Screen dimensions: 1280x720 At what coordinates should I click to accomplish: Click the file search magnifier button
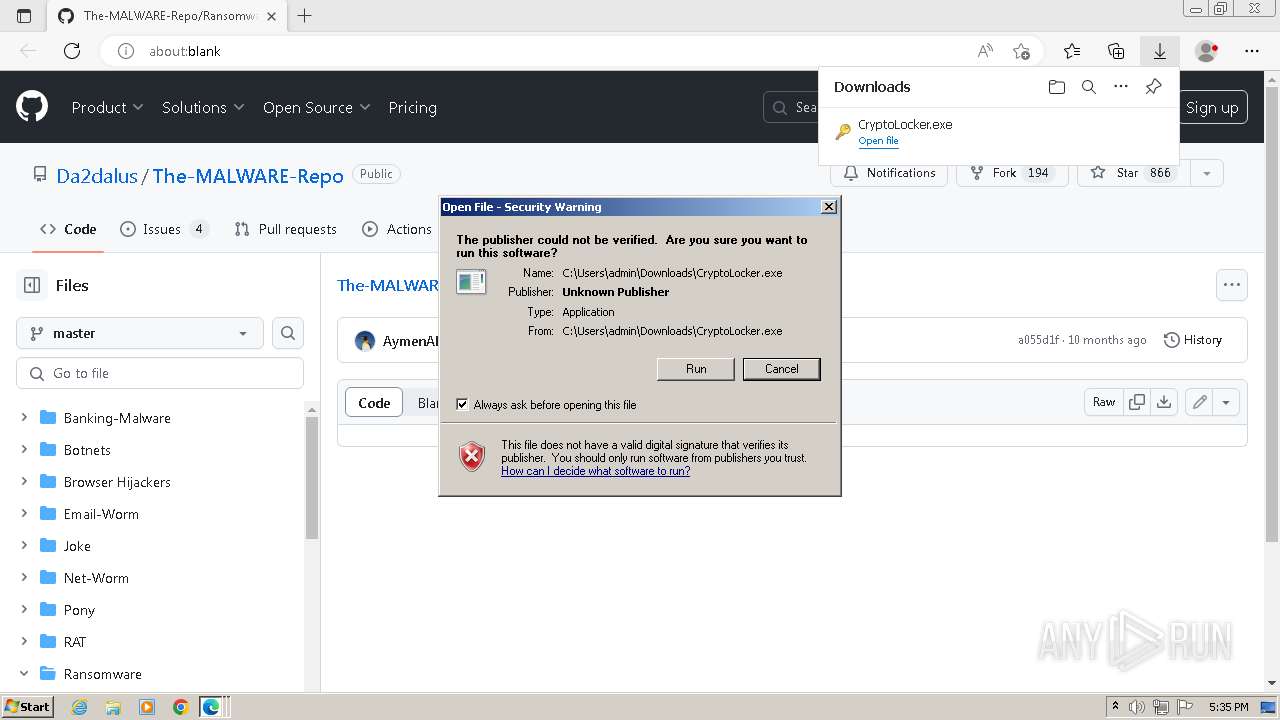288,333
